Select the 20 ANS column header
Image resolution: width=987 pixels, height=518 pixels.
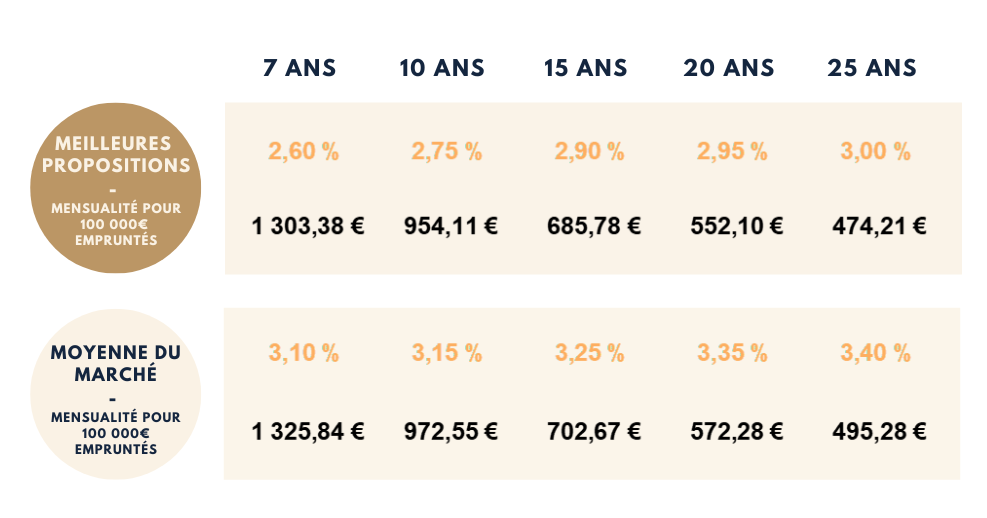pyautogui.click(x=729, y=69)
